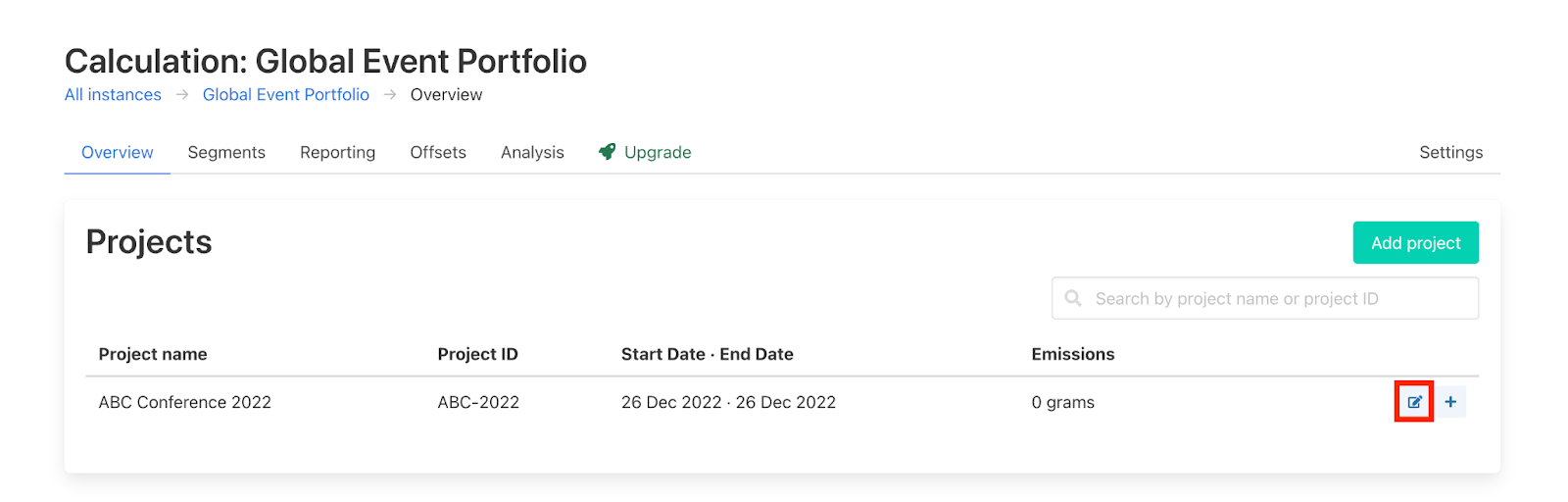The image size is (1568, 502).
Task: Click the edit pencil icon for ABC Conference 2022
Action: click(1414, 402)
